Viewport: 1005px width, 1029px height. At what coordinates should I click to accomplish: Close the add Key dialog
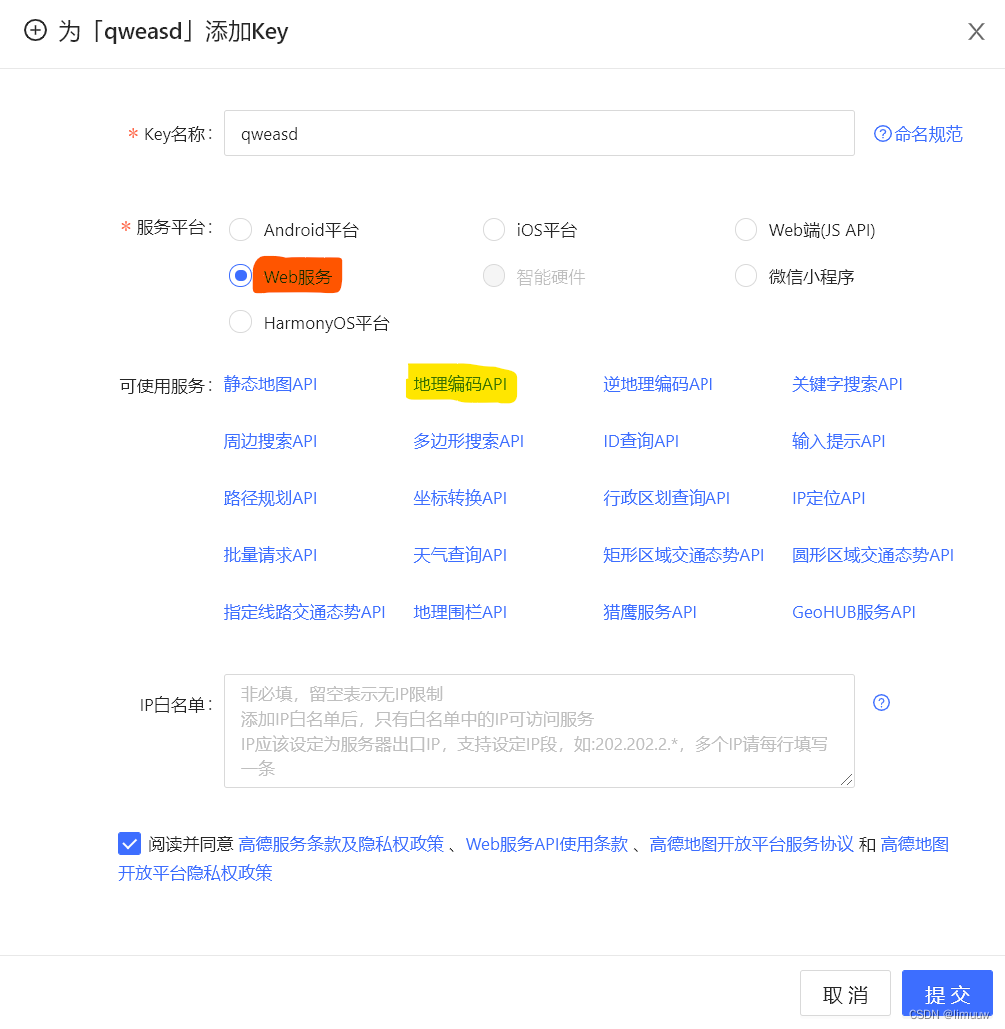(x=976, y=31)
